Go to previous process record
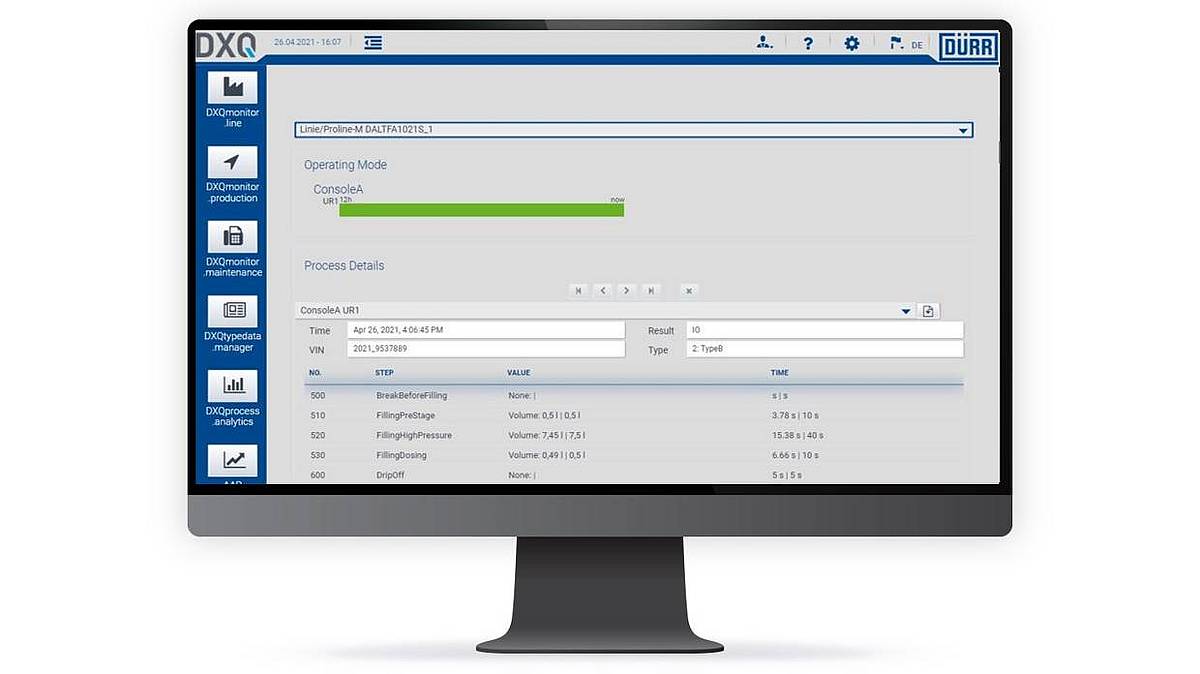This screenshot has height=674, width=1200. pos(602,290)
